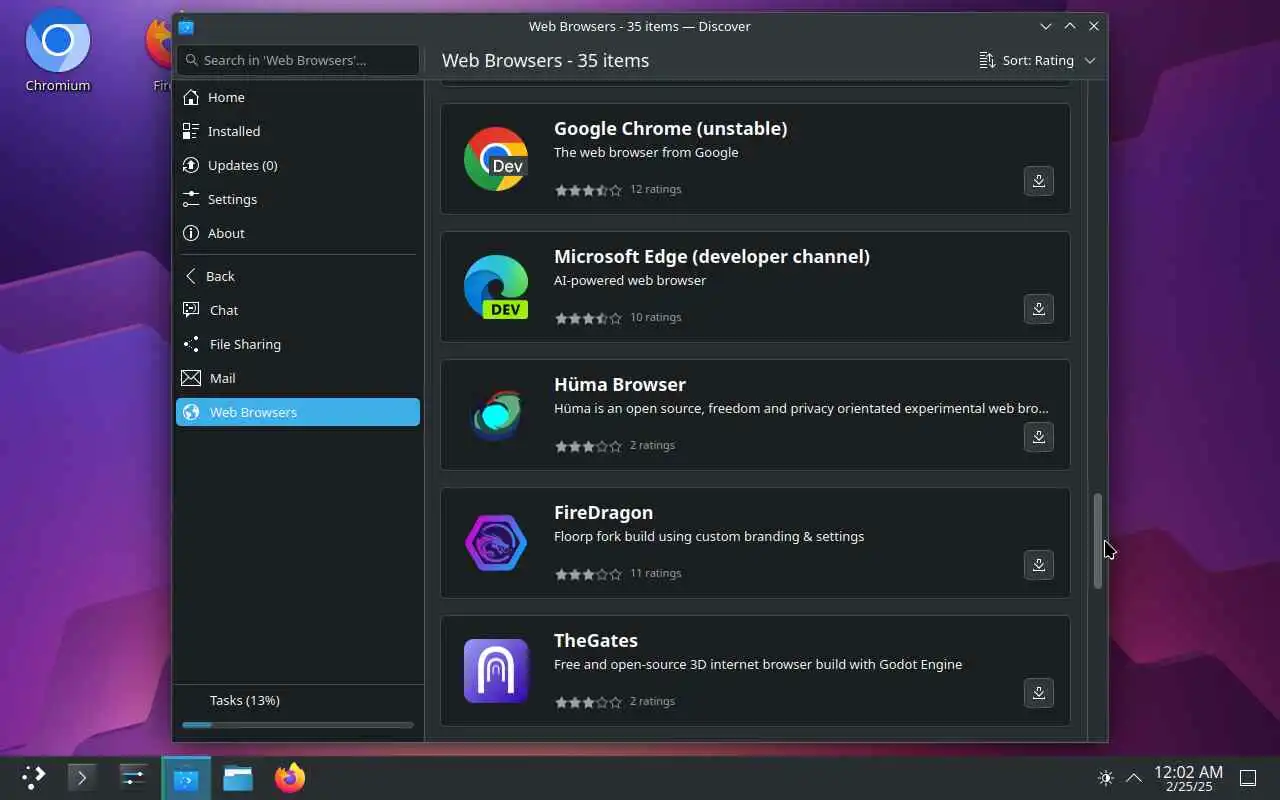Open the Sort: Rating dropdown
Viewport: 1280px width, 800px height.
click(x=1037, y=60)
